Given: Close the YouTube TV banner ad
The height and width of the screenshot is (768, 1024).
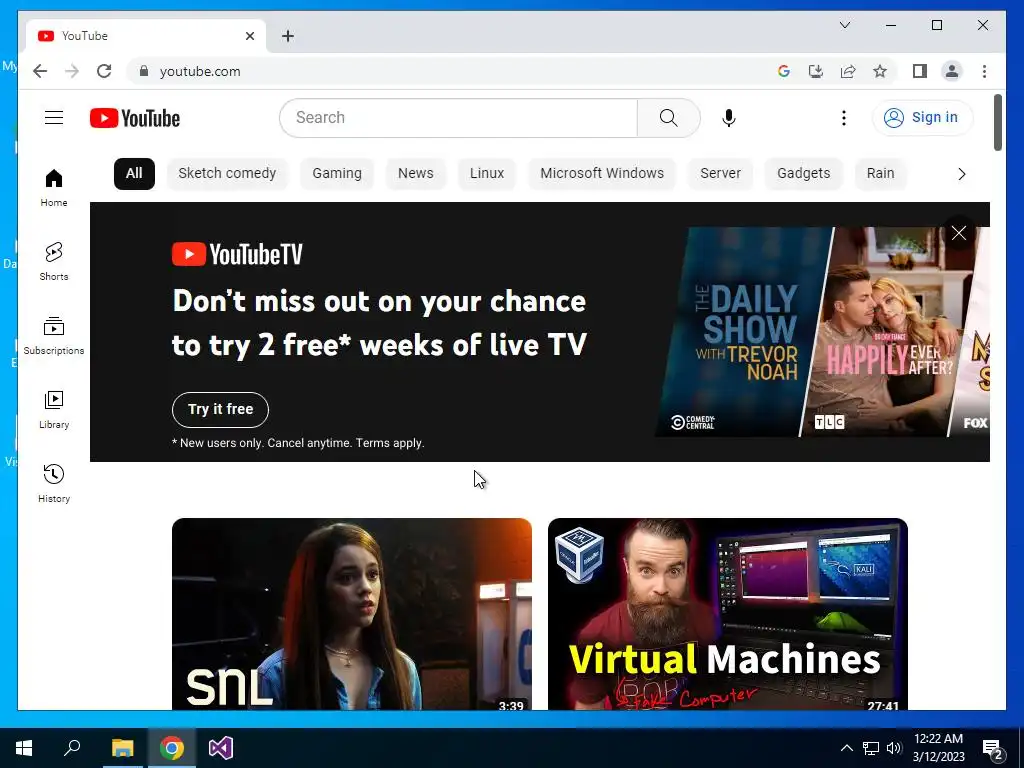Looking at the screenshot, I should [x=959, y=233].
